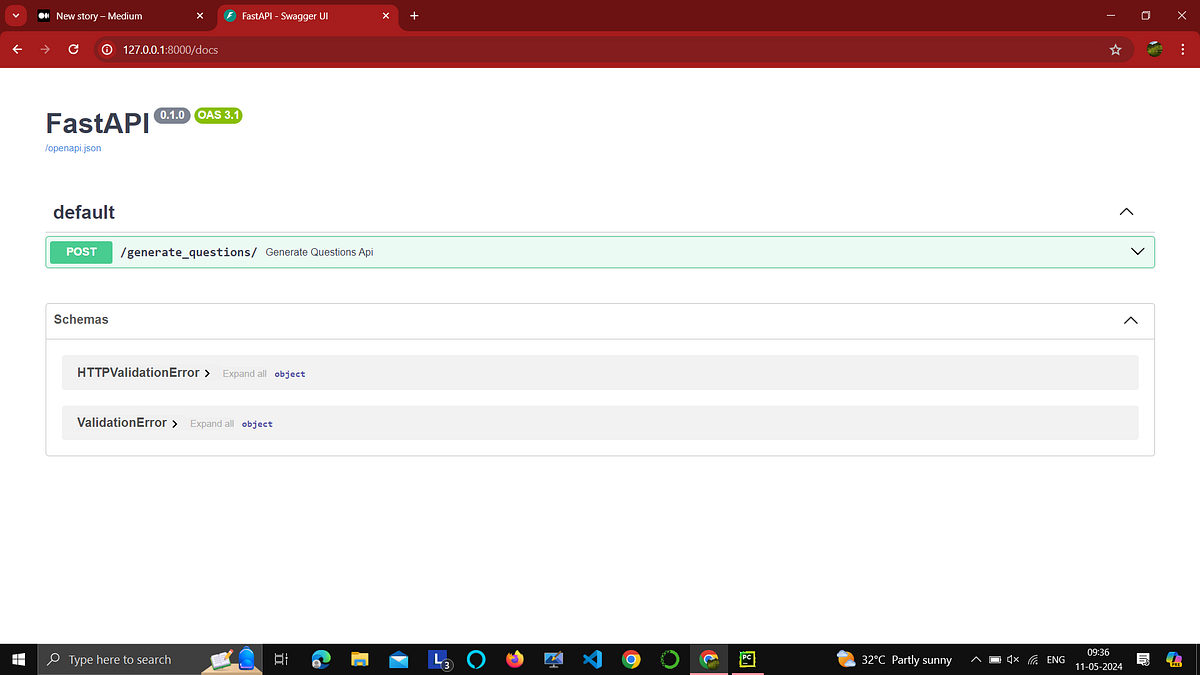Screen dimensions: 1200x675
Task: Open Firefox from the taskbar
Action: point(514,659)
